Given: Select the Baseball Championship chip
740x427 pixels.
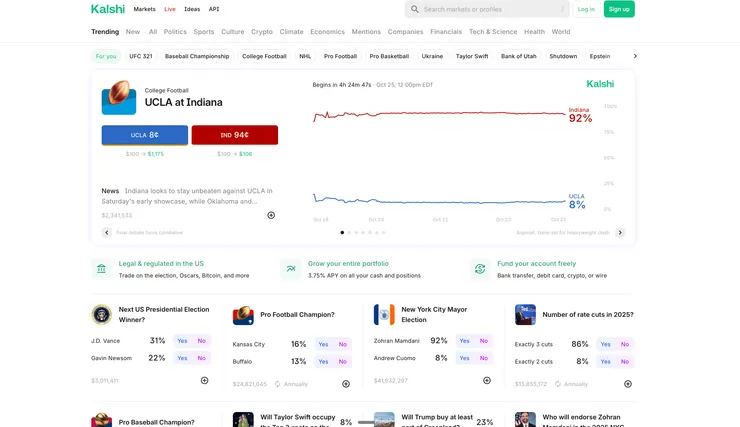Looking at the screenshot, I should (x=197, y=56).
